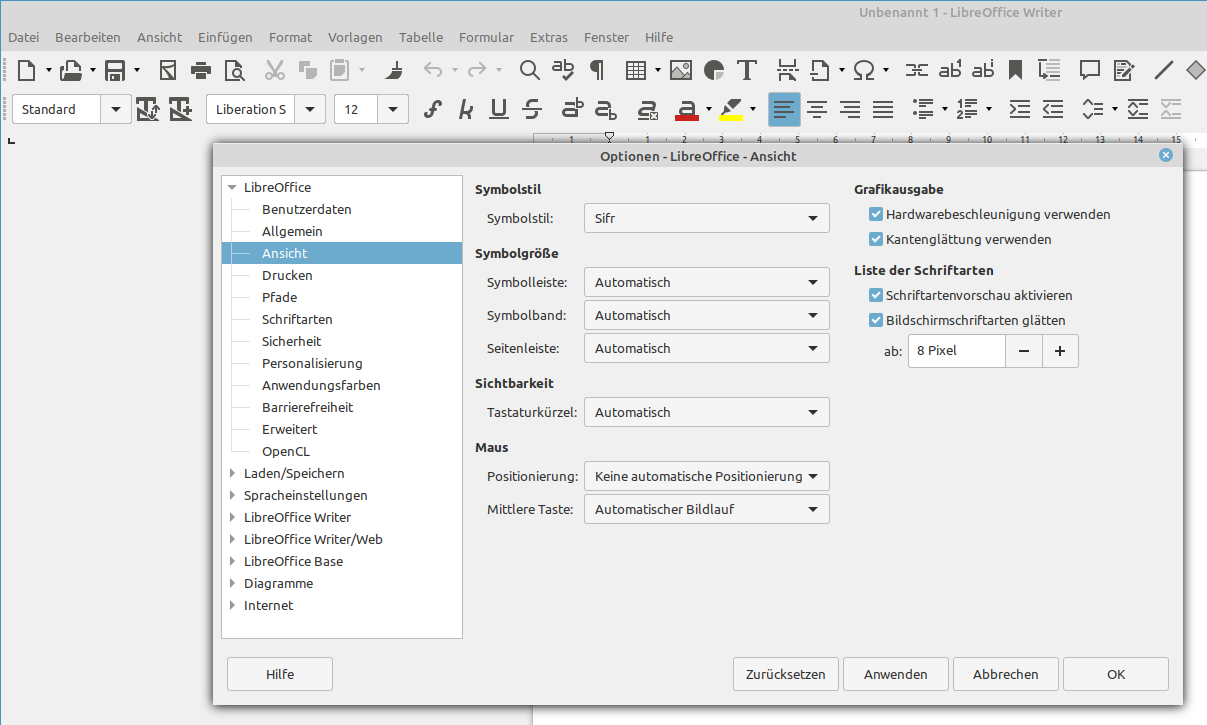Click the Insert Chart icon

(x=714, y=70)
